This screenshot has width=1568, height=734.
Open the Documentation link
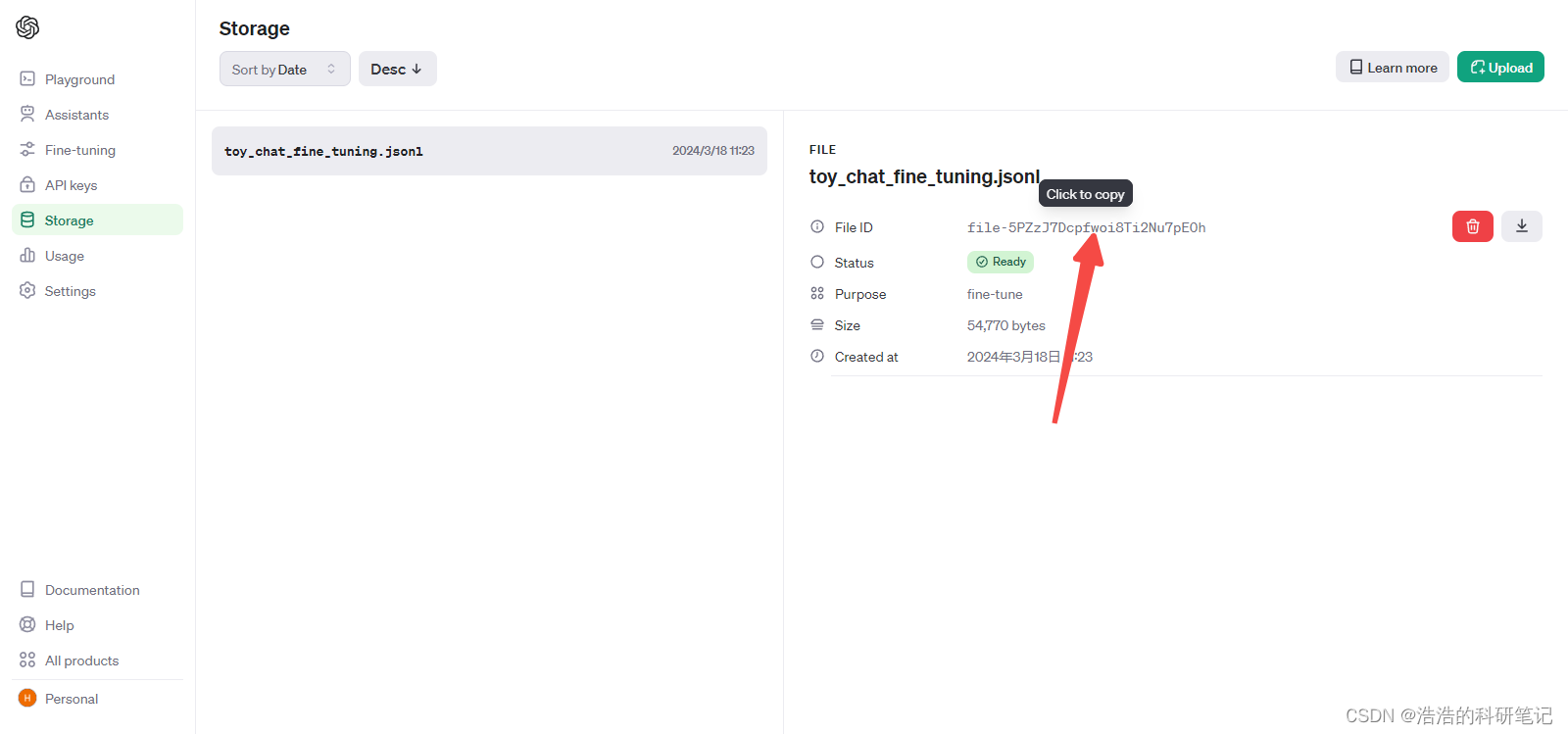[97, 589]
